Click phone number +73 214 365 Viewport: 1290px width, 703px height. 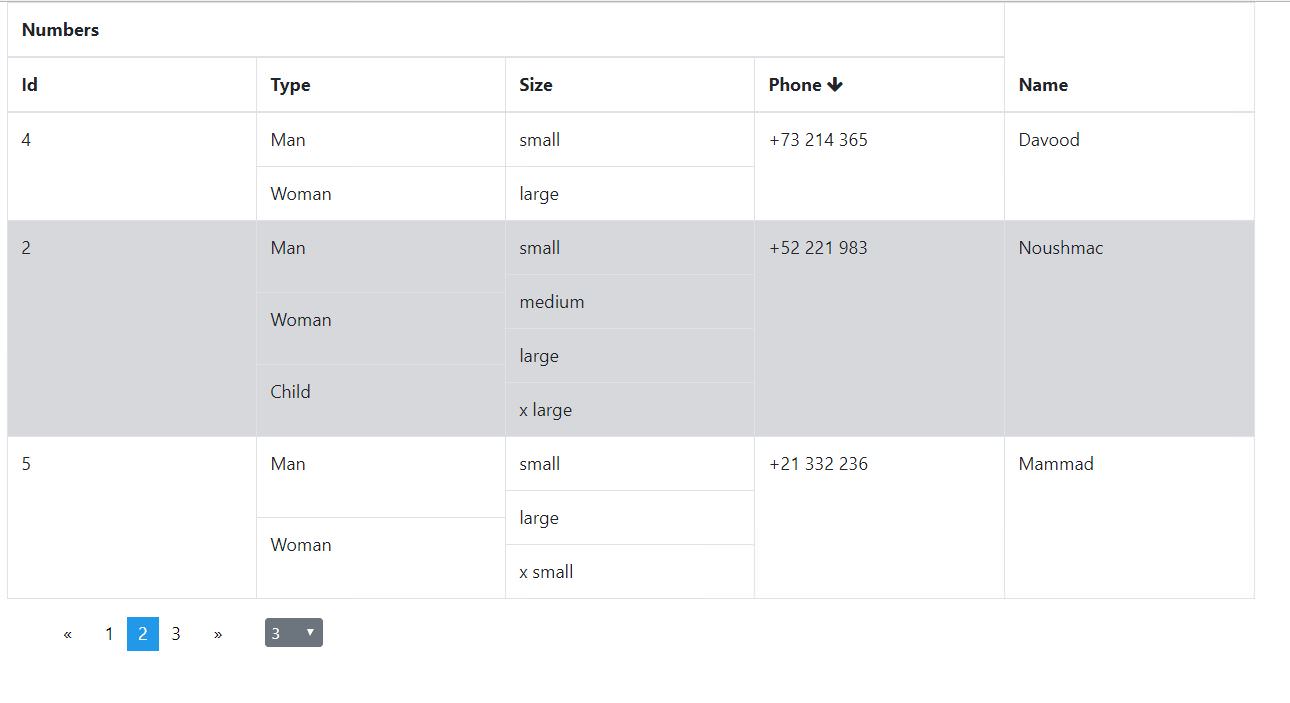(818, 140)
